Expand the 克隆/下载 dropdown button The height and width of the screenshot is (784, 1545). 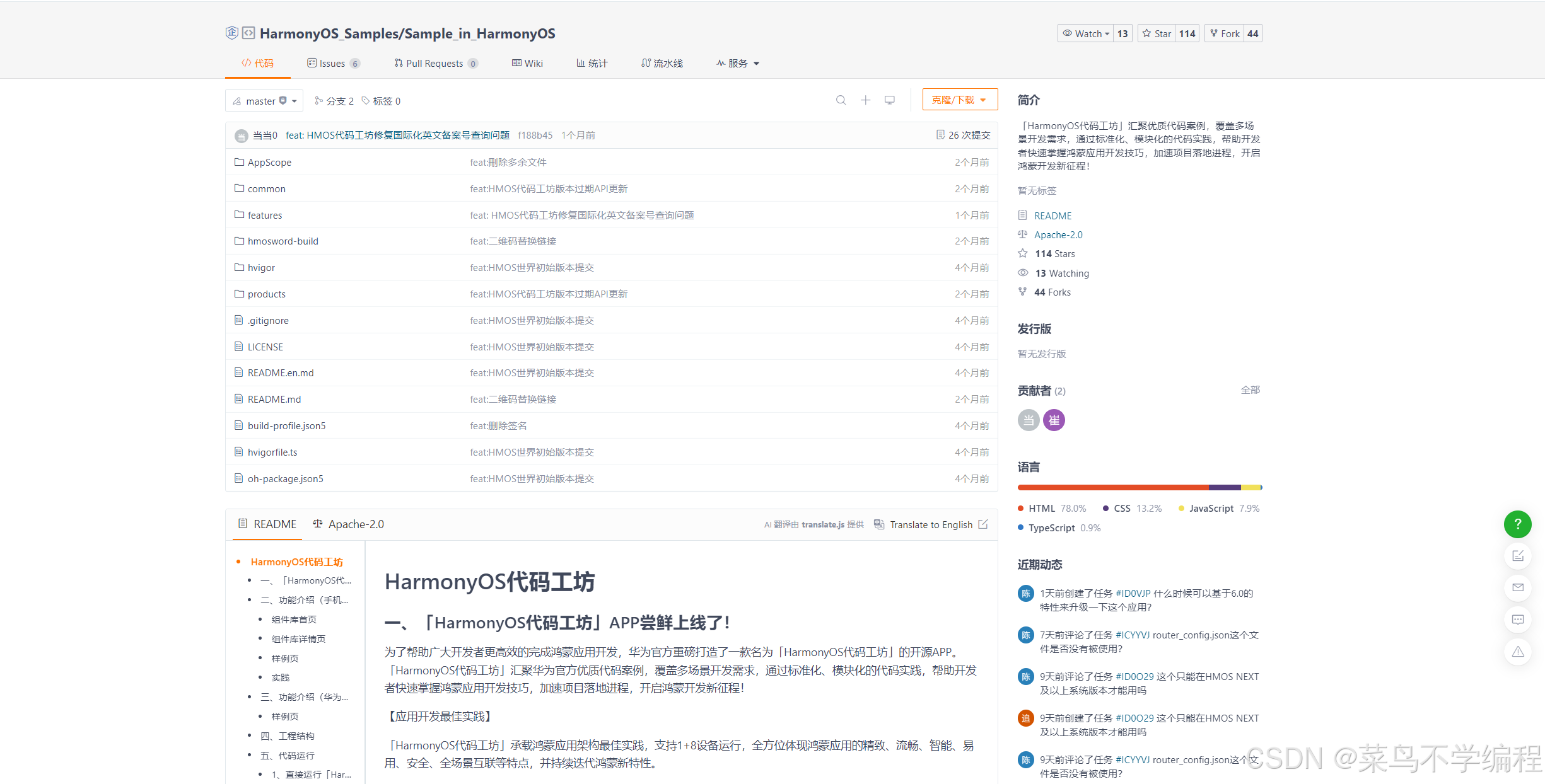(x=959, y=100)
